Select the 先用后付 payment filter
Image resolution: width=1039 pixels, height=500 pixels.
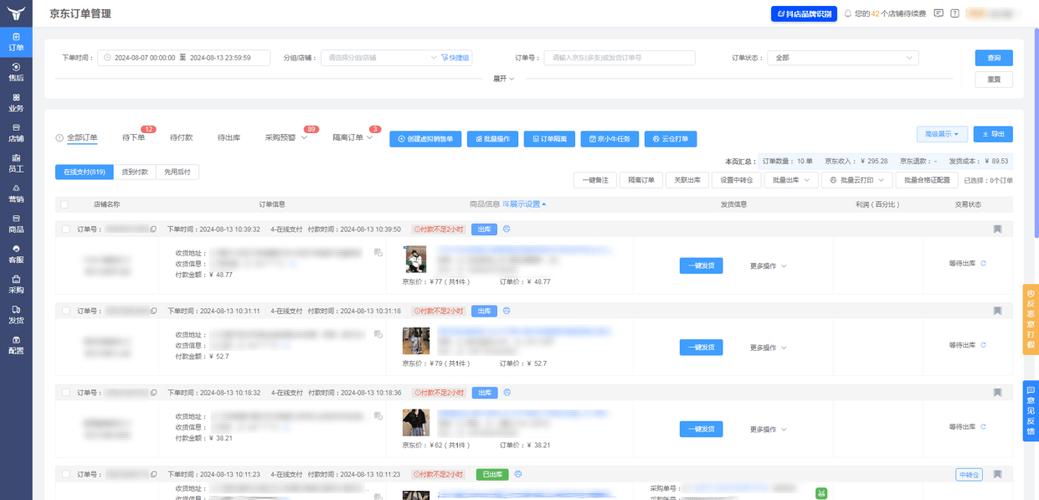pos(177,172)
